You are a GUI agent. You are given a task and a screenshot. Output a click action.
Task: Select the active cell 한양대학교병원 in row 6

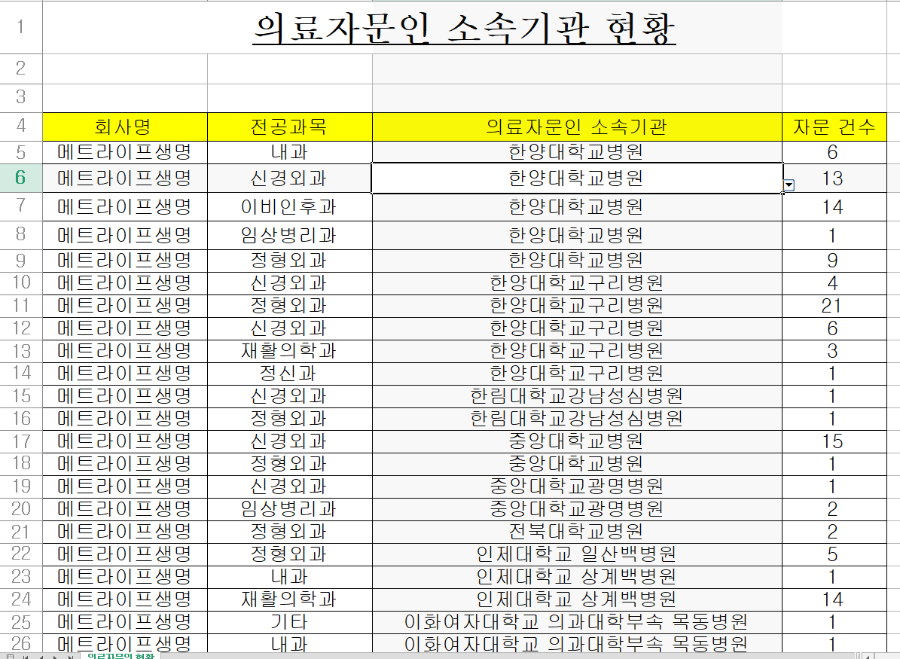pos(577,178)
